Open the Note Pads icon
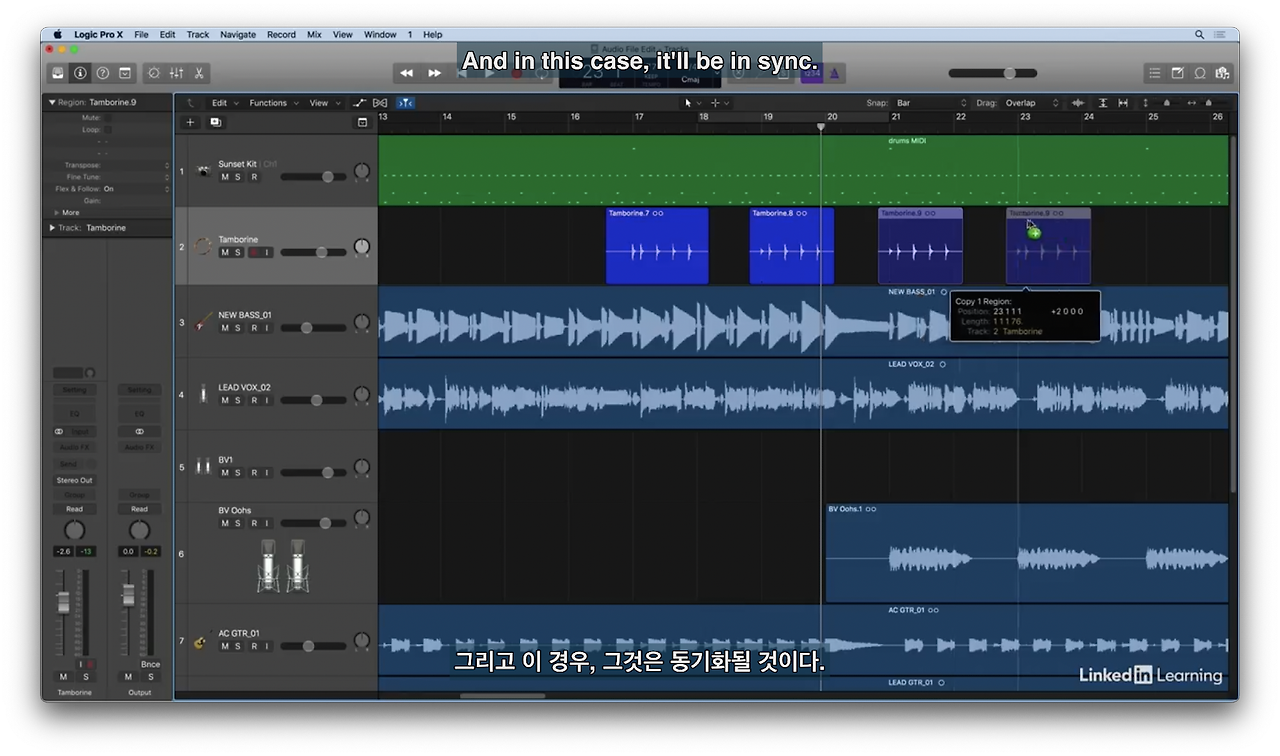The height and width of the screenshot is (756, 1280). click(1177, 73)
